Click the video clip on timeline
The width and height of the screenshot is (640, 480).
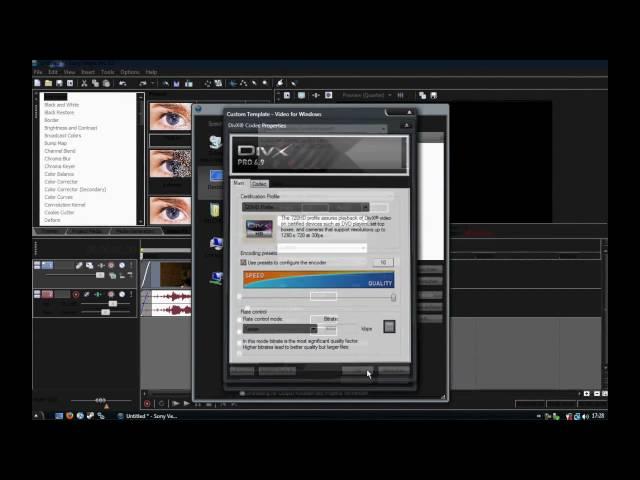pos(167,275)
